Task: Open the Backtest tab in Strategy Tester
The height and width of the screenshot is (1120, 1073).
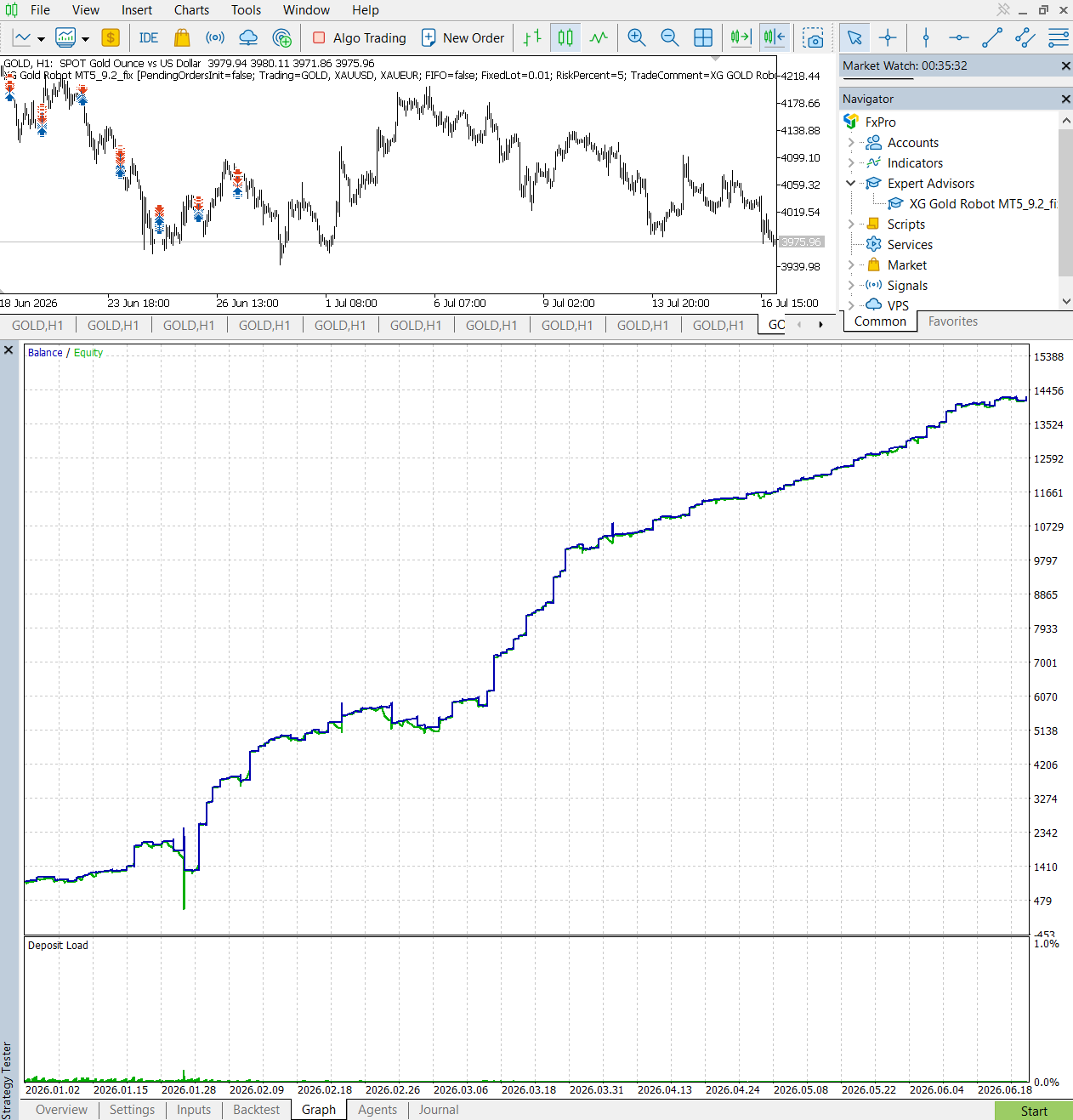Action: pos(256,1110)
